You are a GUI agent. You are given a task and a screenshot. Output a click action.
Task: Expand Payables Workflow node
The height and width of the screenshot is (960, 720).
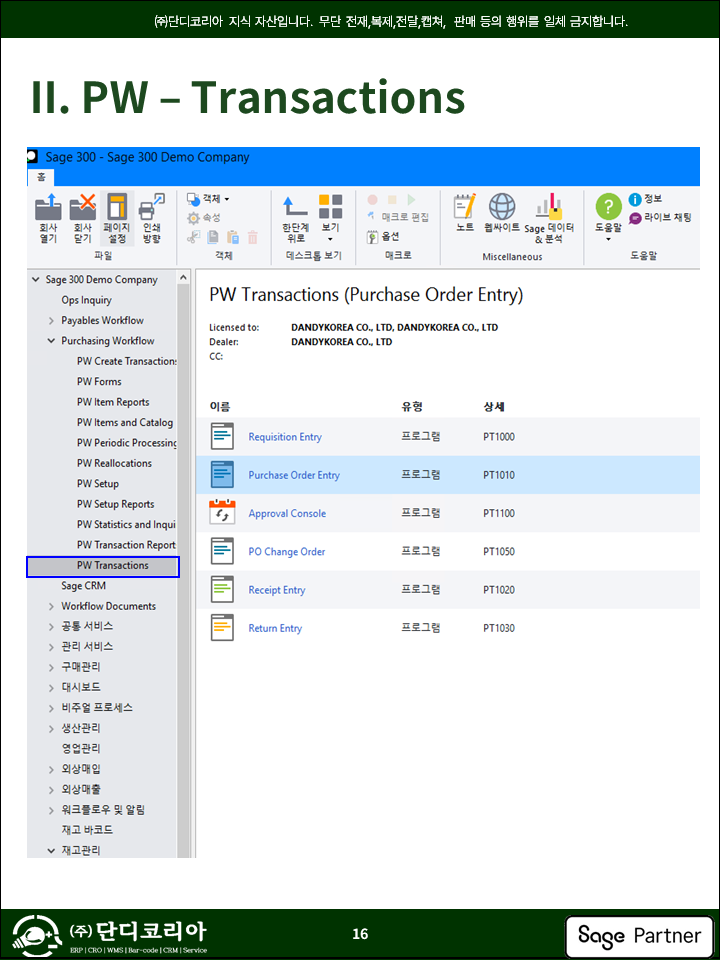[51, 321]
